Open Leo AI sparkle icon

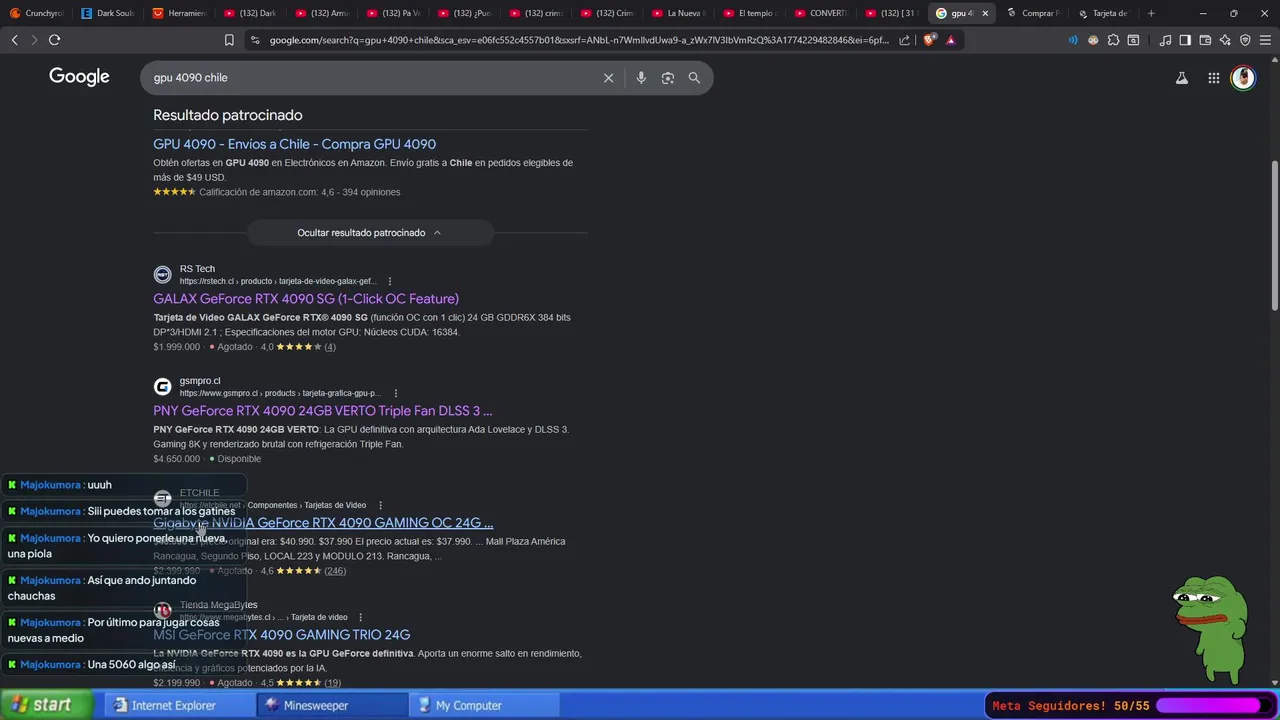[1225, 40]
